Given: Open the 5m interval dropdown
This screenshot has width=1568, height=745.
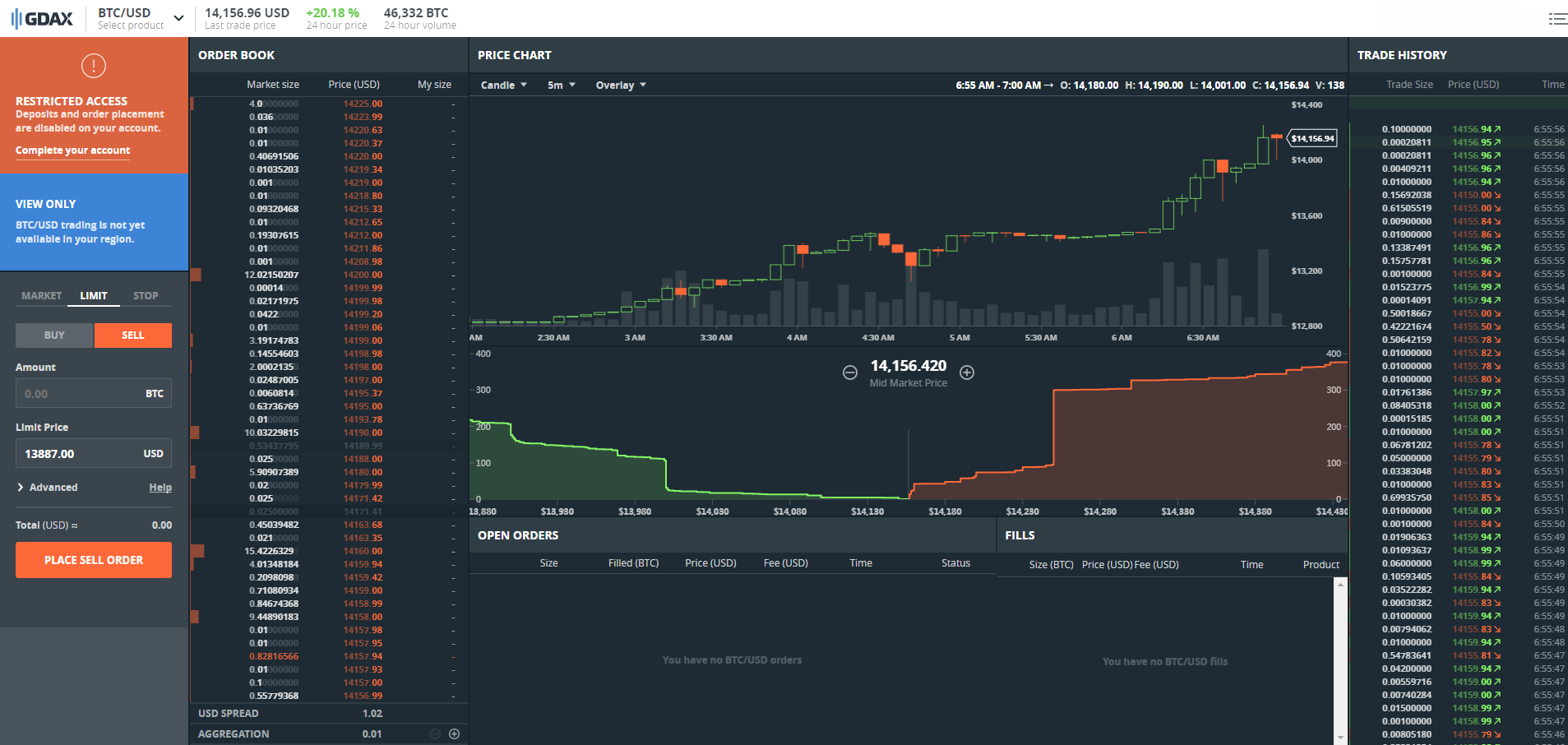Looking at the screenshot, I should coord(561,85).
